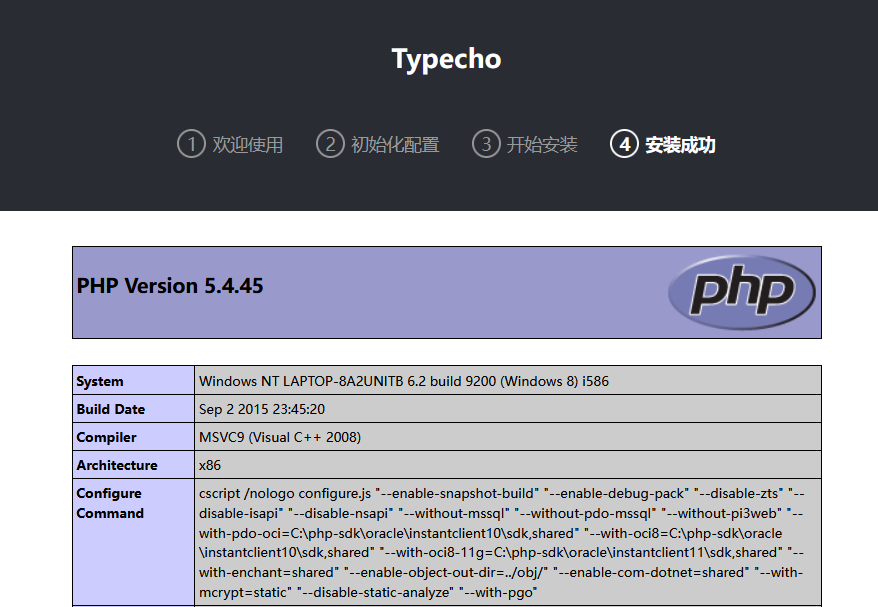Viewport: 878px width, 607px height.
Task: Select the 开始安装 step label
Action: 542,145
